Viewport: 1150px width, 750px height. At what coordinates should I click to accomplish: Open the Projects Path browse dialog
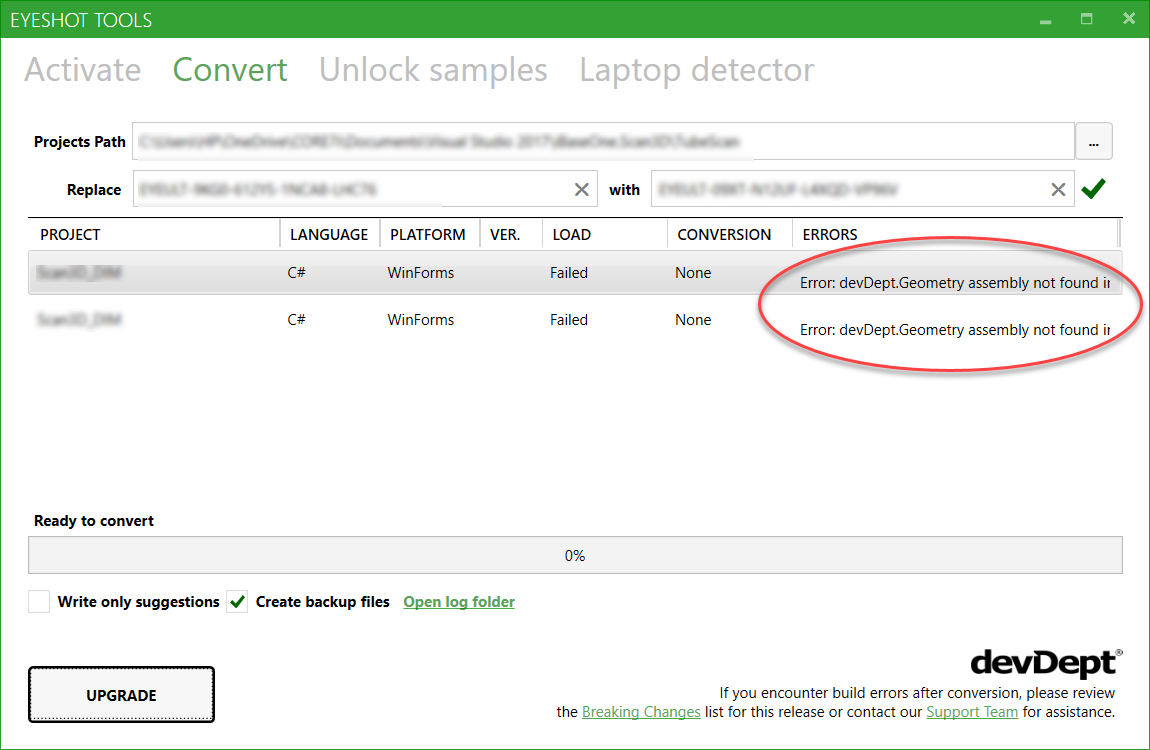1093,141
